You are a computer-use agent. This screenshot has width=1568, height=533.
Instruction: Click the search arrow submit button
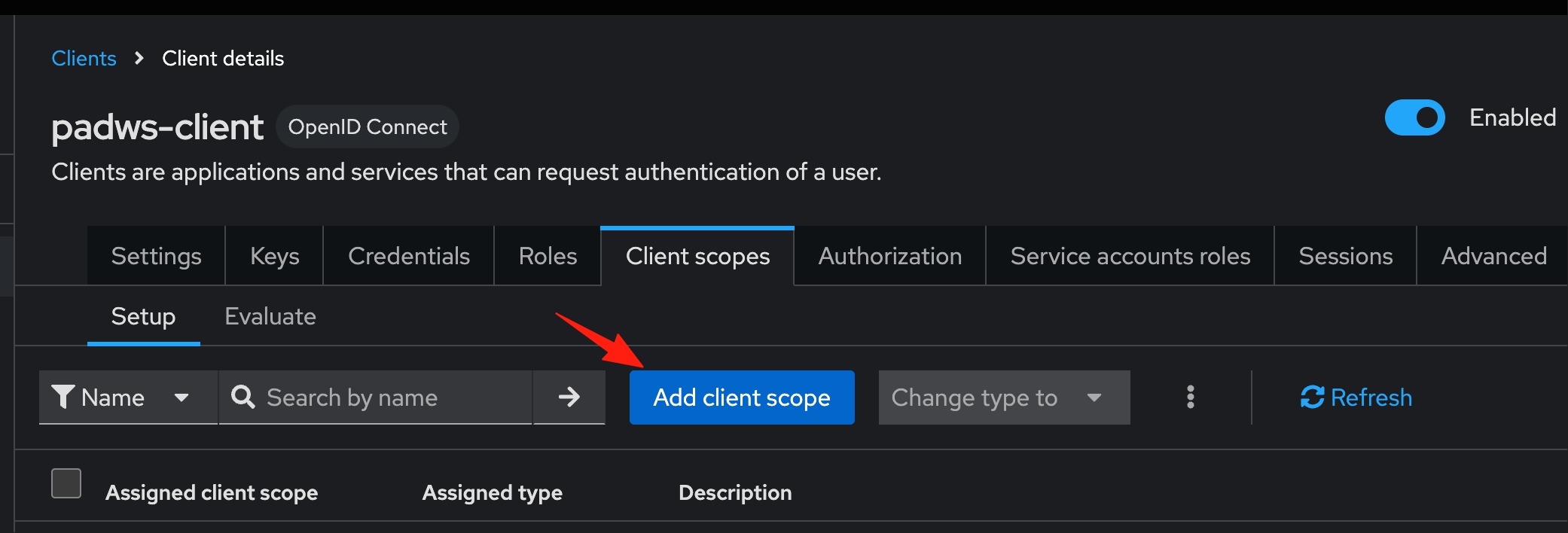click(569, 397)
